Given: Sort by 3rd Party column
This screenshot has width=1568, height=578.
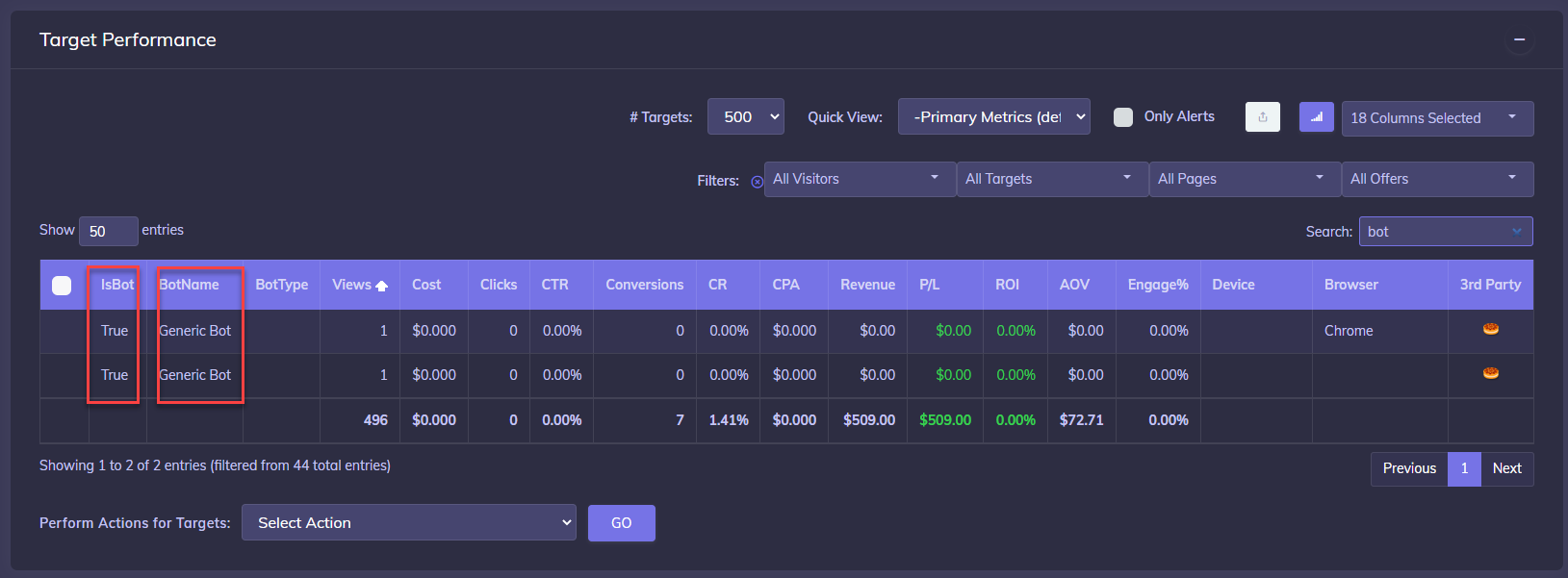Looking at the screenshot, I should tap(1491, 285).
